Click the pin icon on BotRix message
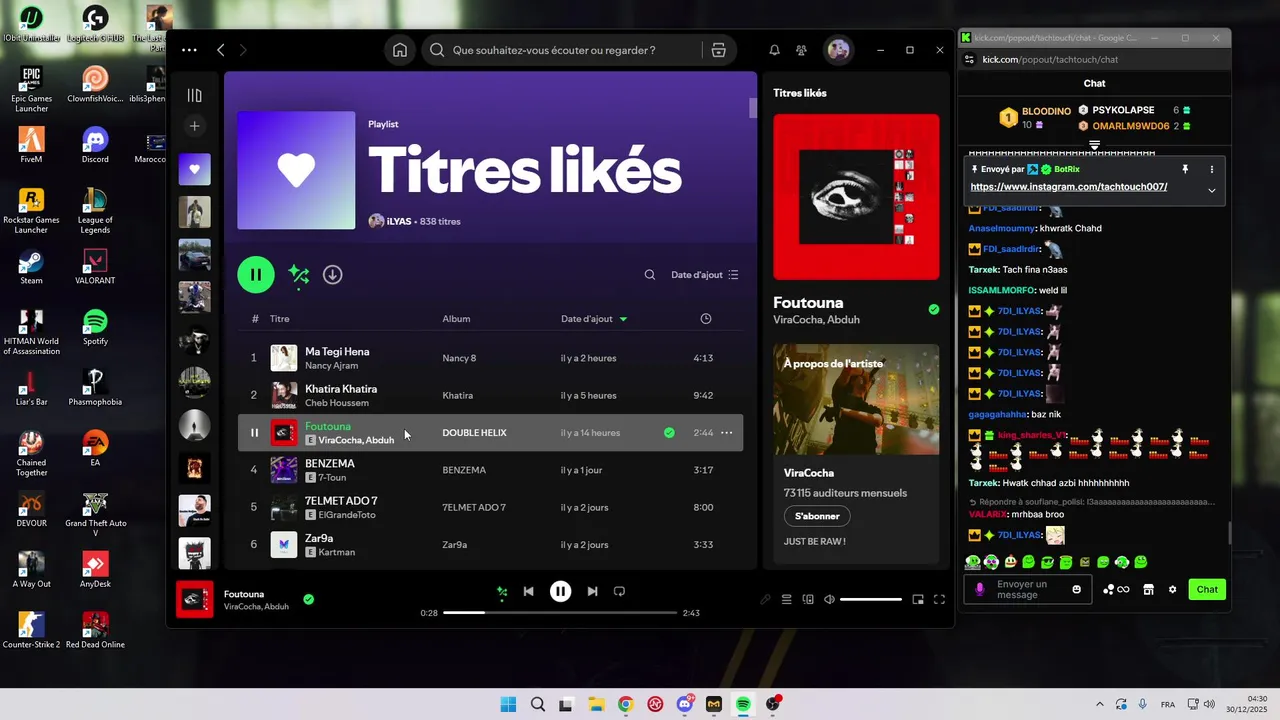 coord(1185,170)
